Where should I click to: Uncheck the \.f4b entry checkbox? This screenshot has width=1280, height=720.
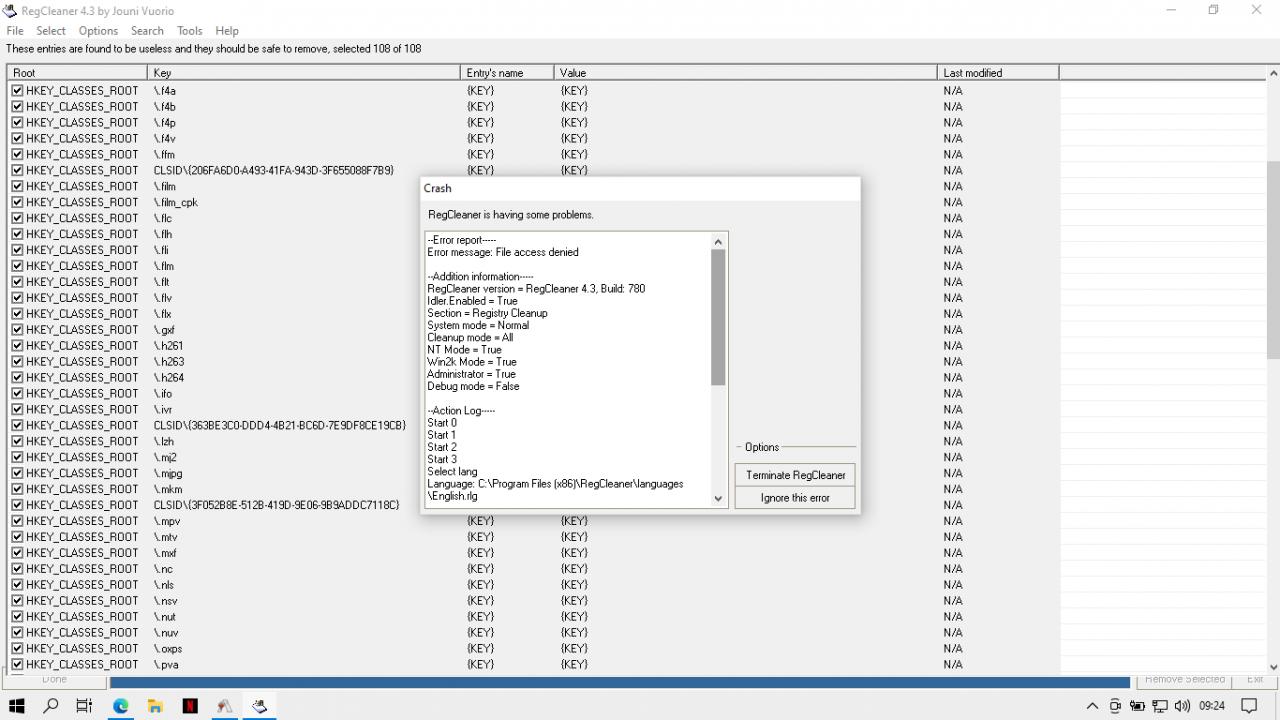(17, 106)
